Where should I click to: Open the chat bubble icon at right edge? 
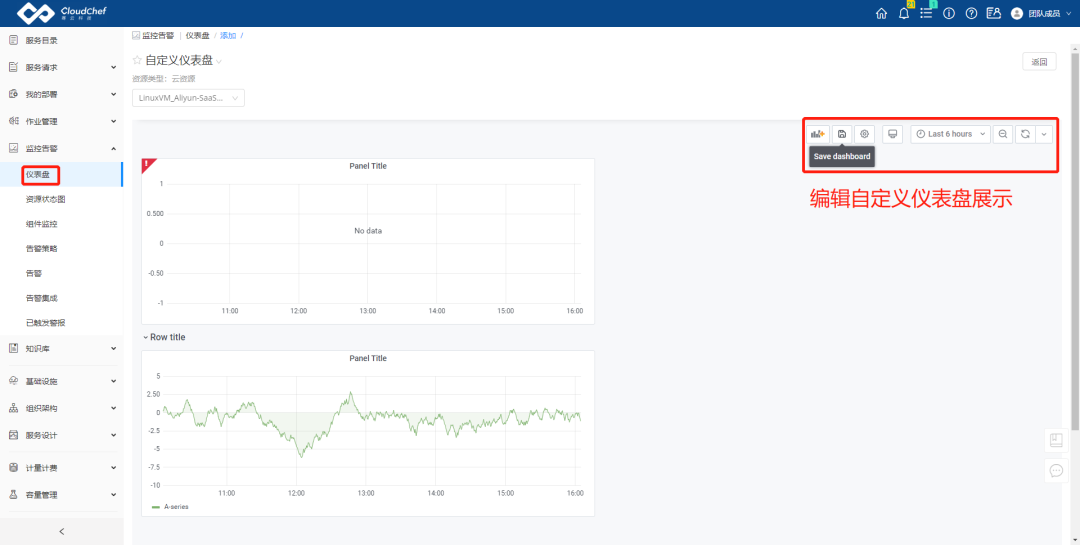pos(1056,471)
